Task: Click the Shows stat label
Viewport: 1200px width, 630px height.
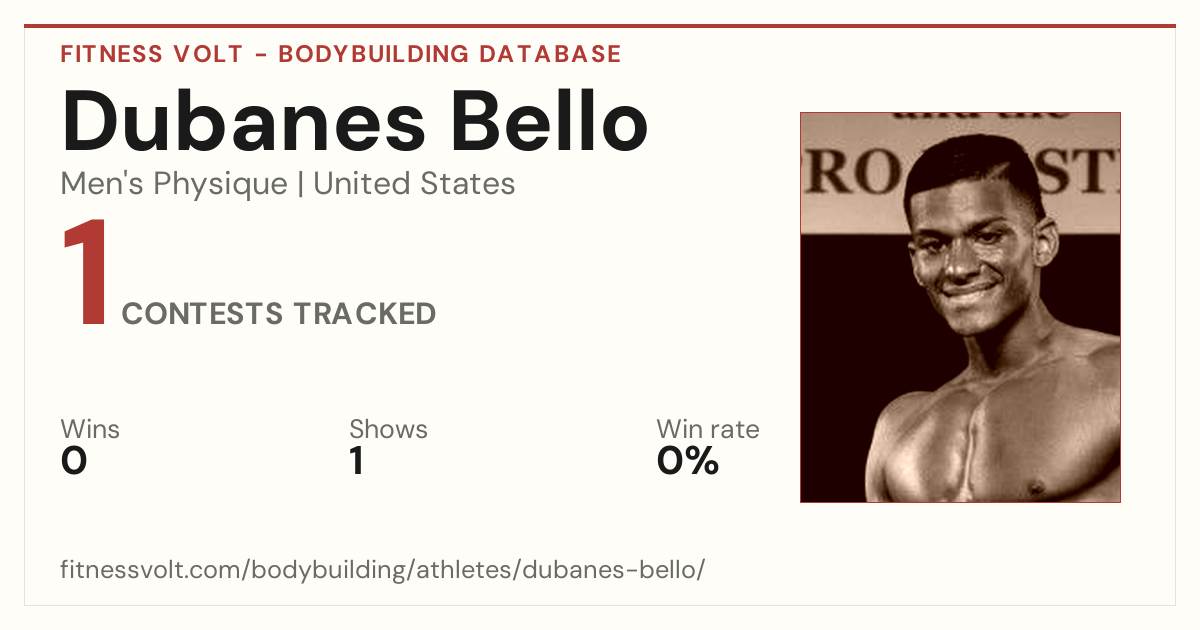Action: [388, 430]
